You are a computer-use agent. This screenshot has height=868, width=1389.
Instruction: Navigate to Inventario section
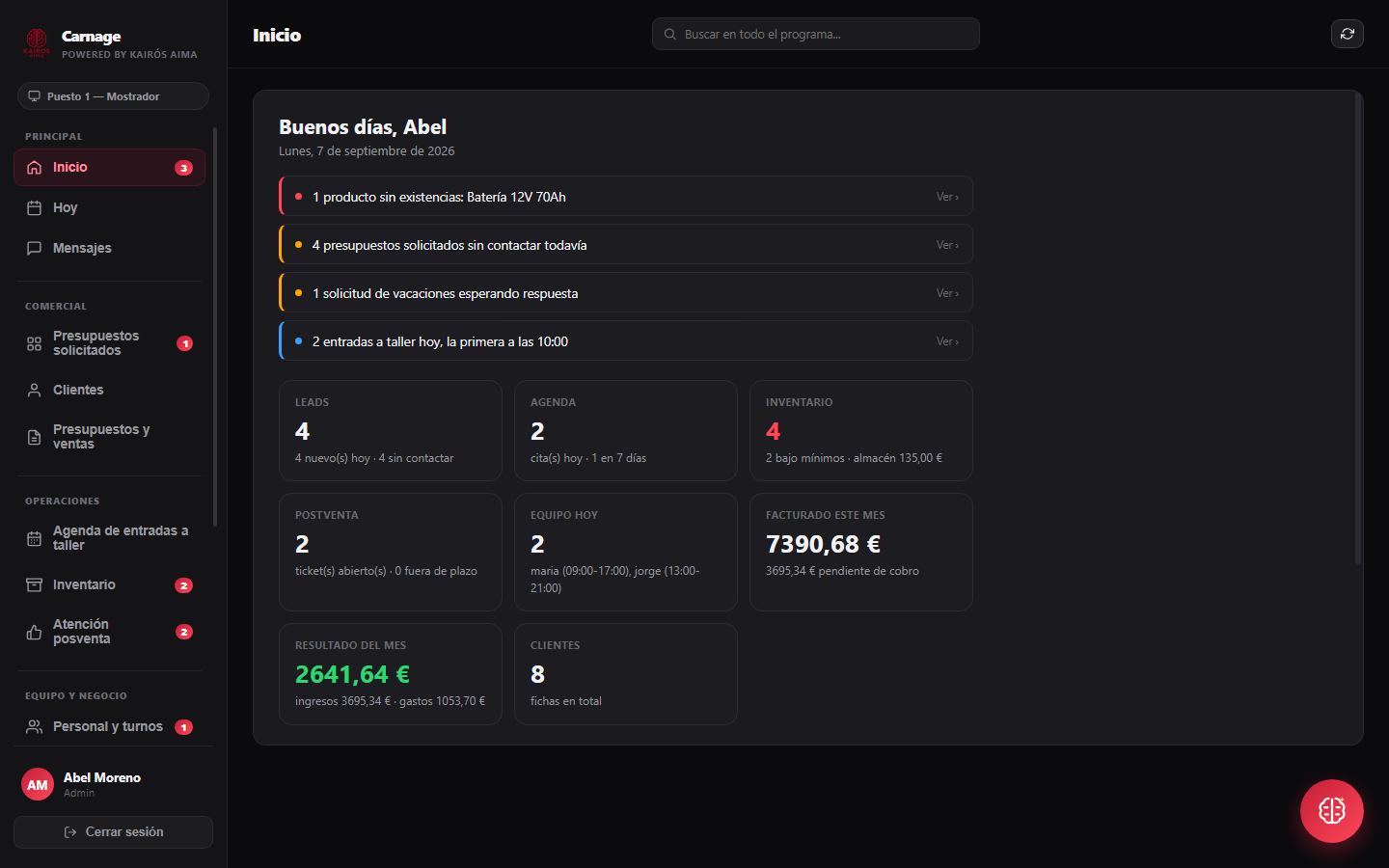pos(109,585)
